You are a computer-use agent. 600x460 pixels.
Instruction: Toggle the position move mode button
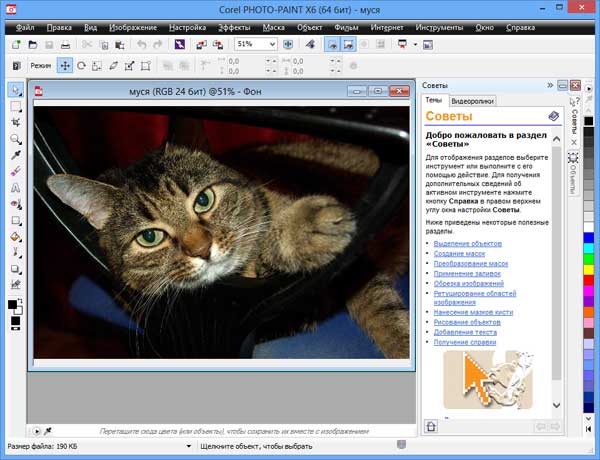coord(65,66)
